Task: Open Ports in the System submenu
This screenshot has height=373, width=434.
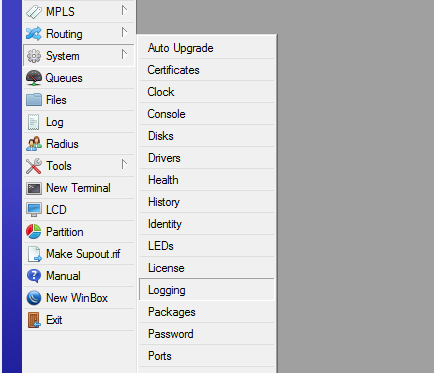Action: pos(207,356)
